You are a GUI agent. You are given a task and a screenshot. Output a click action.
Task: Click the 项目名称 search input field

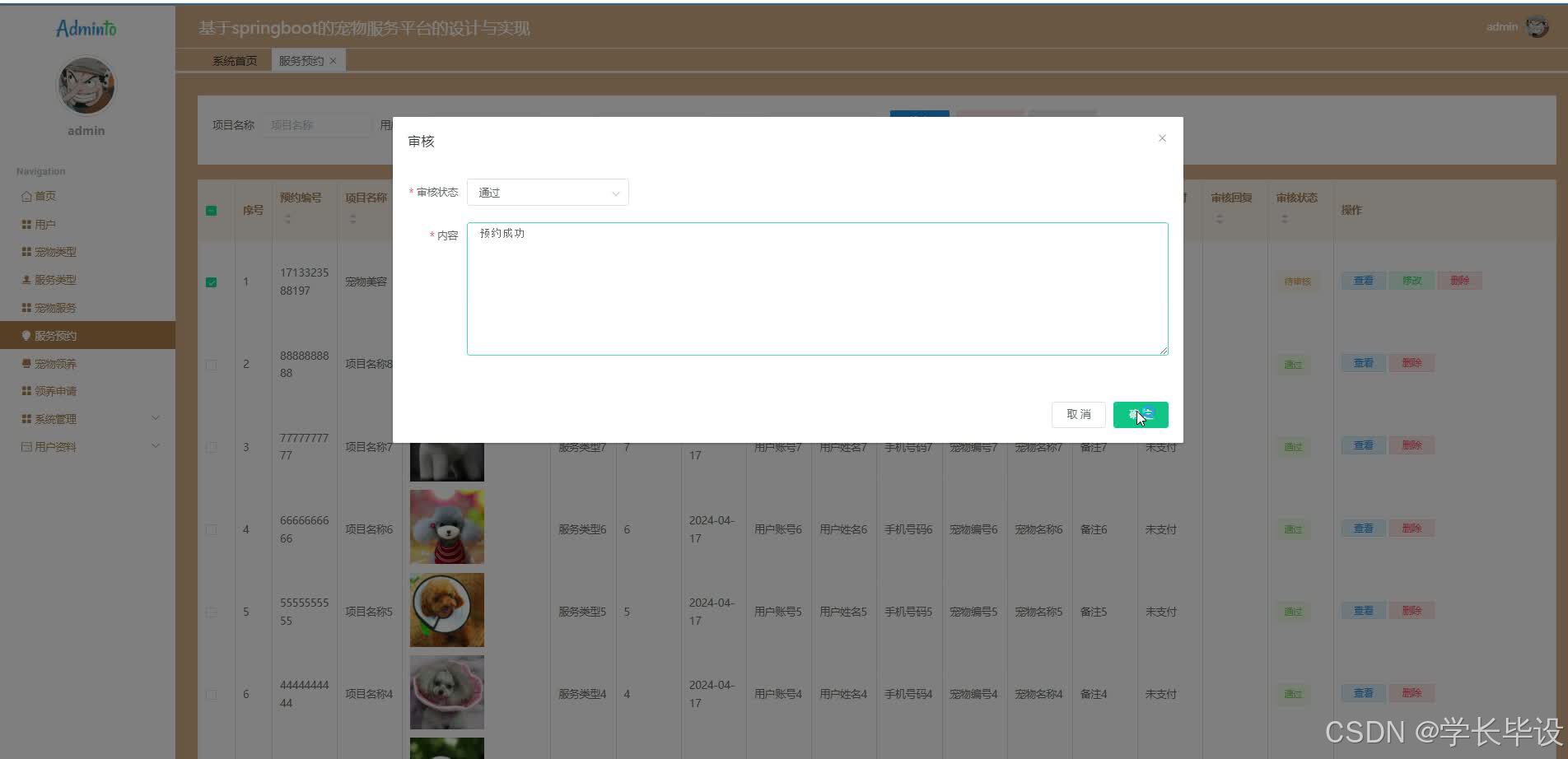pyautogui.click(x=317, y=125)
